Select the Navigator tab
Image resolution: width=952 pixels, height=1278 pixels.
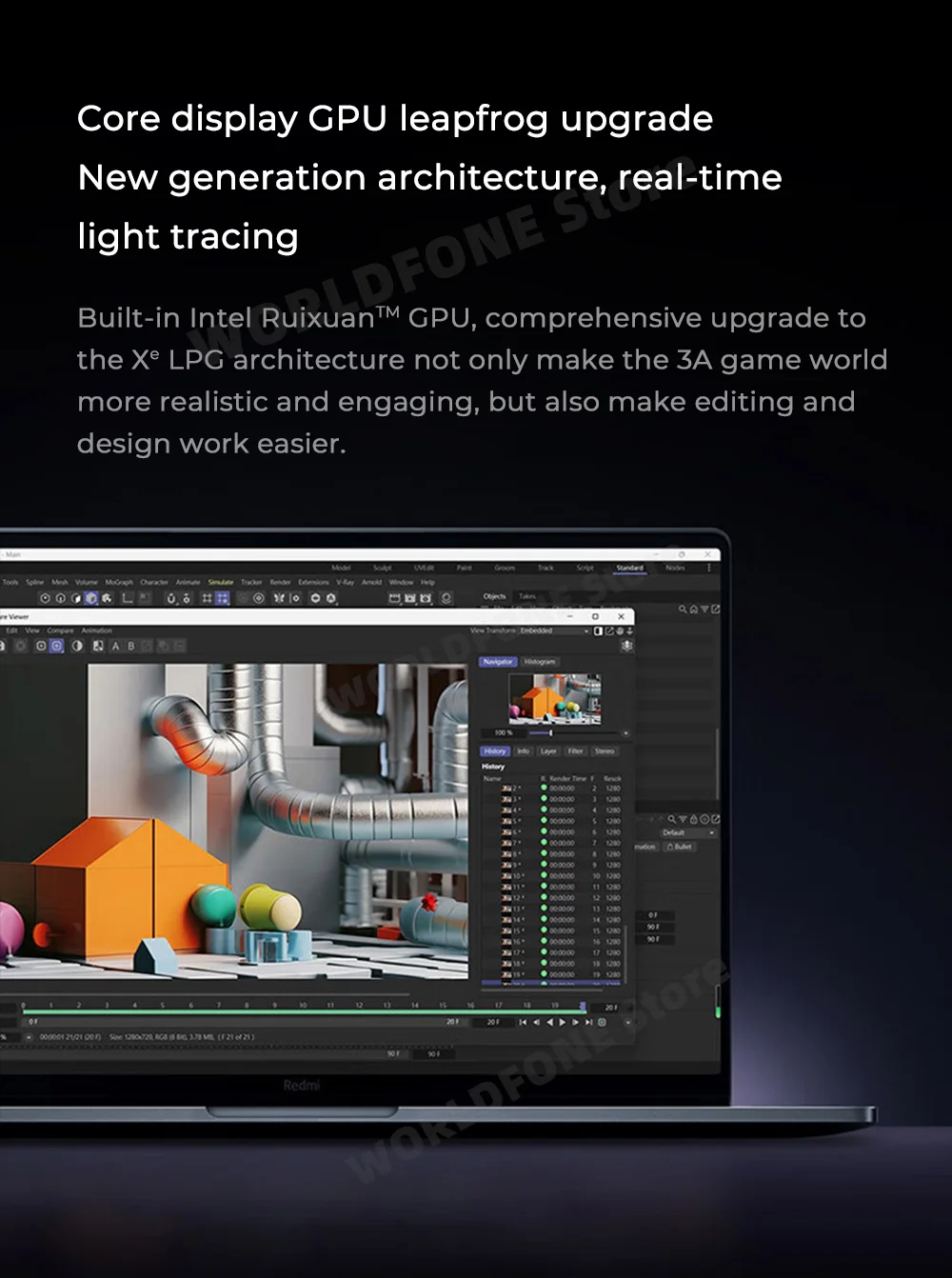click(498, 662)
